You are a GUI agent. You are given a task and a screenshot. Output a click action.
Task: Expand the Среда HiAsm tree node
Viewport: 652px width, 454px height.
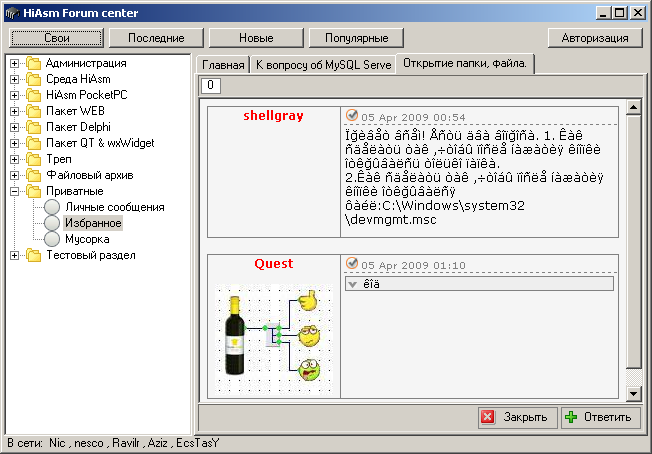[x=15, y=79]
